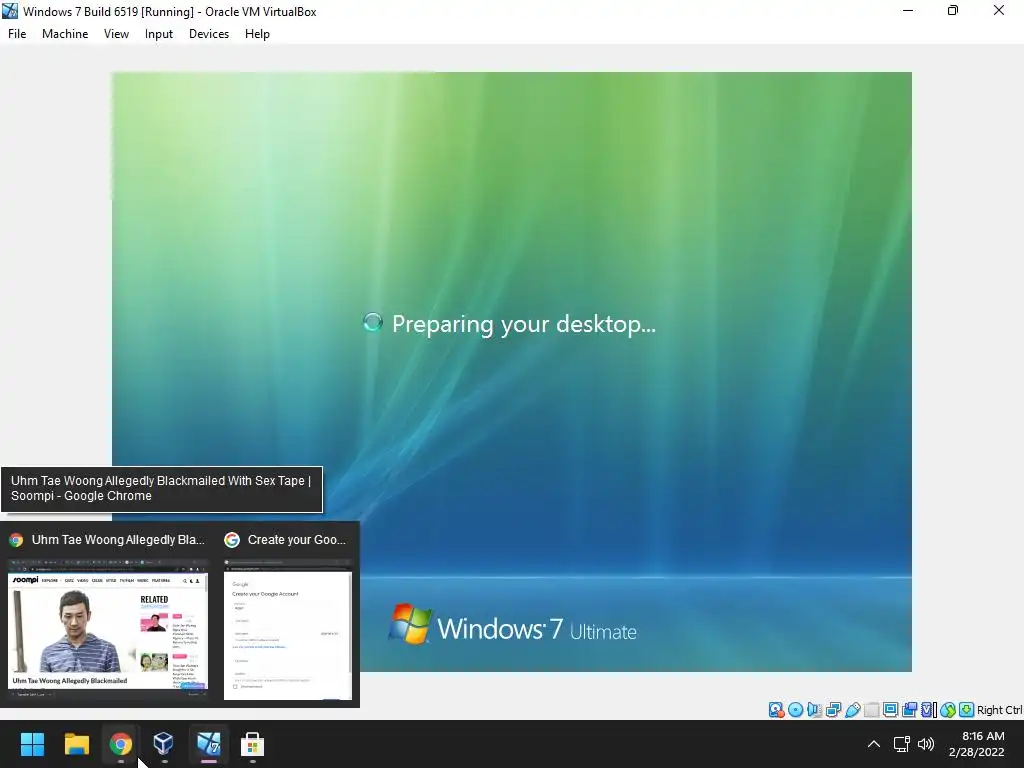Click the Uhm Tae Woong preview title

pyautogui.click(x=118, y=540)
